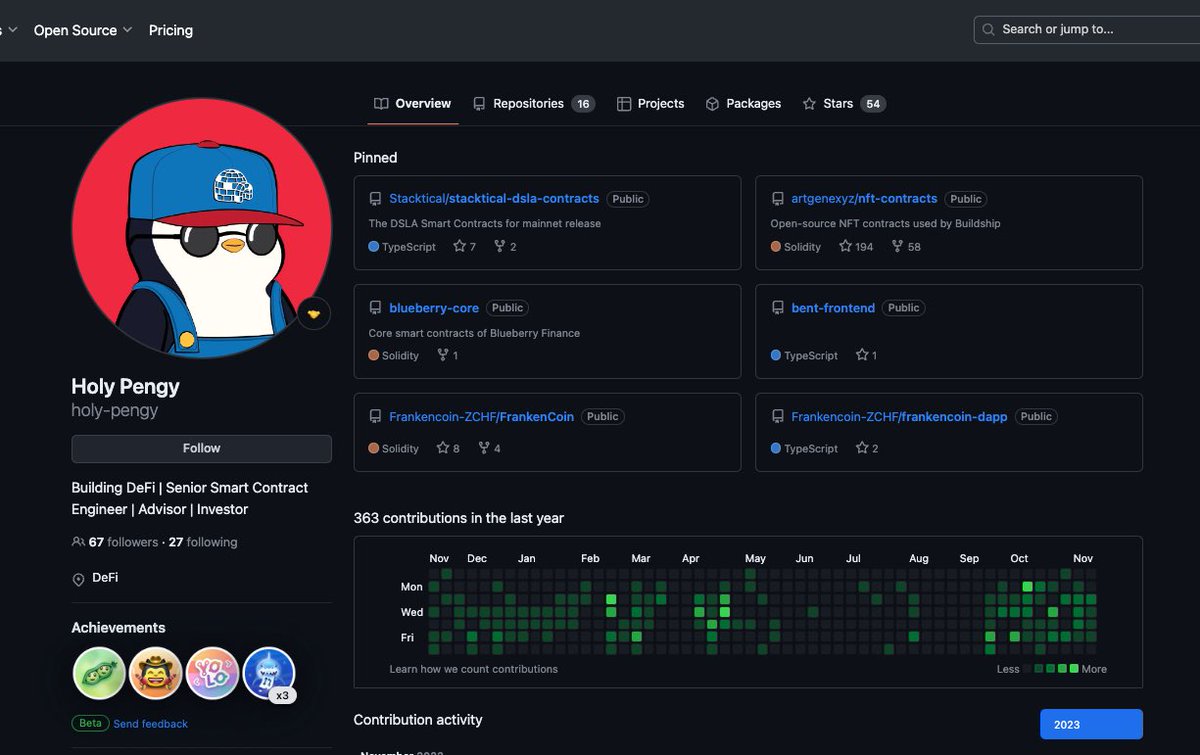View 2 stars on frankencoin-dapp
The height and width of the screenshot is (755, 1200).
click(x=867, y=448)
